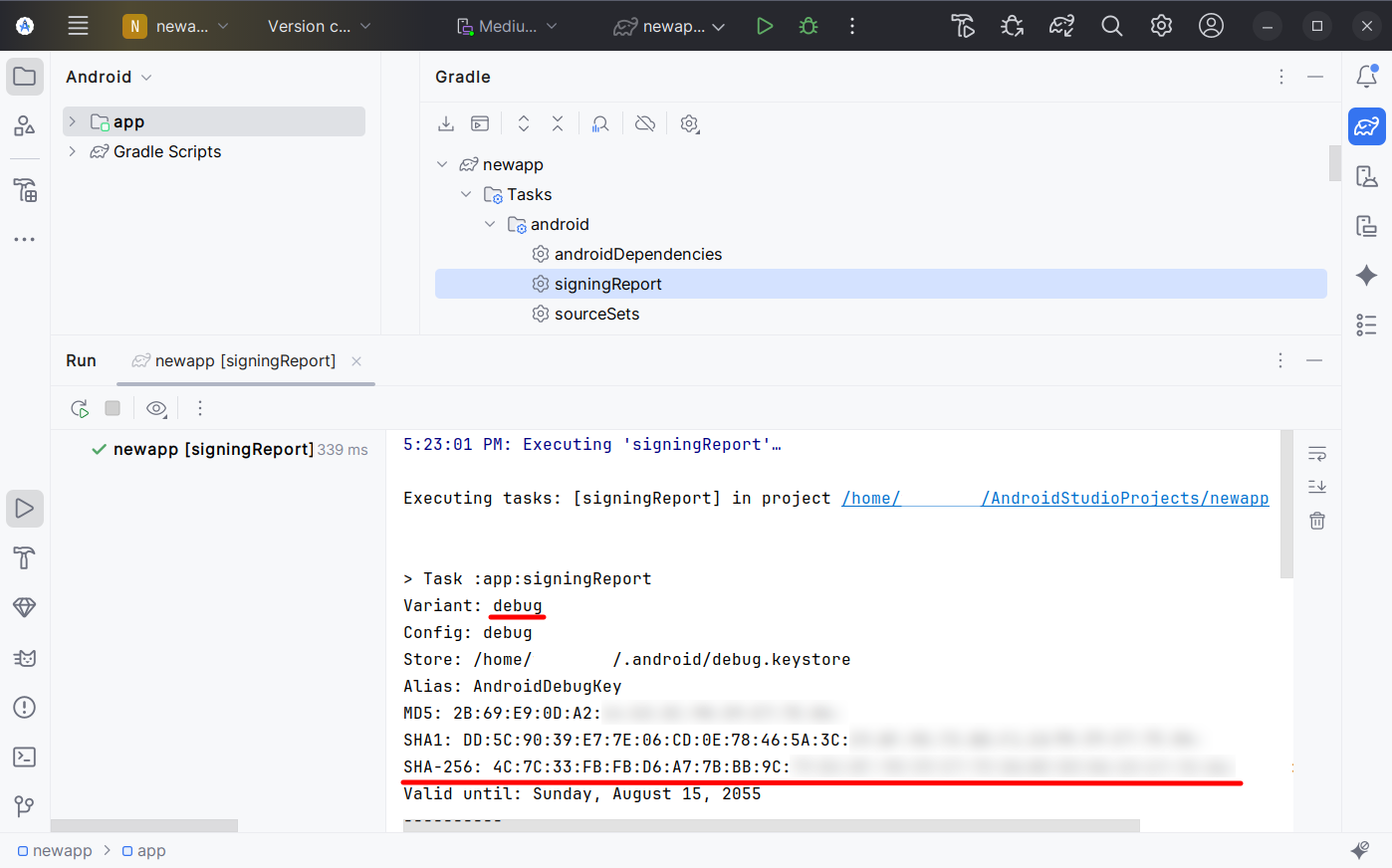This screenshot has height=868, width=1392.
Task: Expand the app module in project tree
Action: click(73, 121)
